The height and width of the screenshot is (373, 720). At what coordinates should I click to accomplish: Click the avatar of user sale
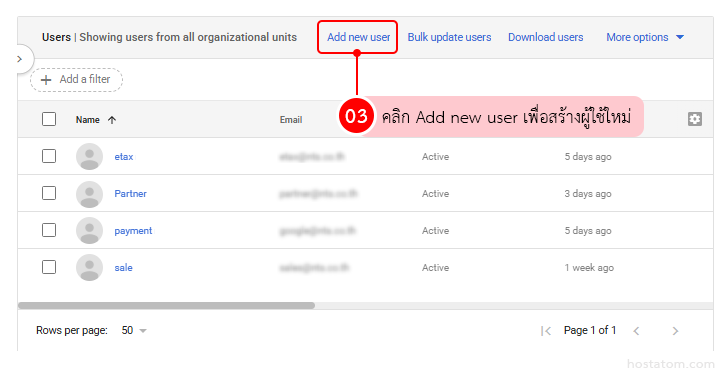[89, 267]
